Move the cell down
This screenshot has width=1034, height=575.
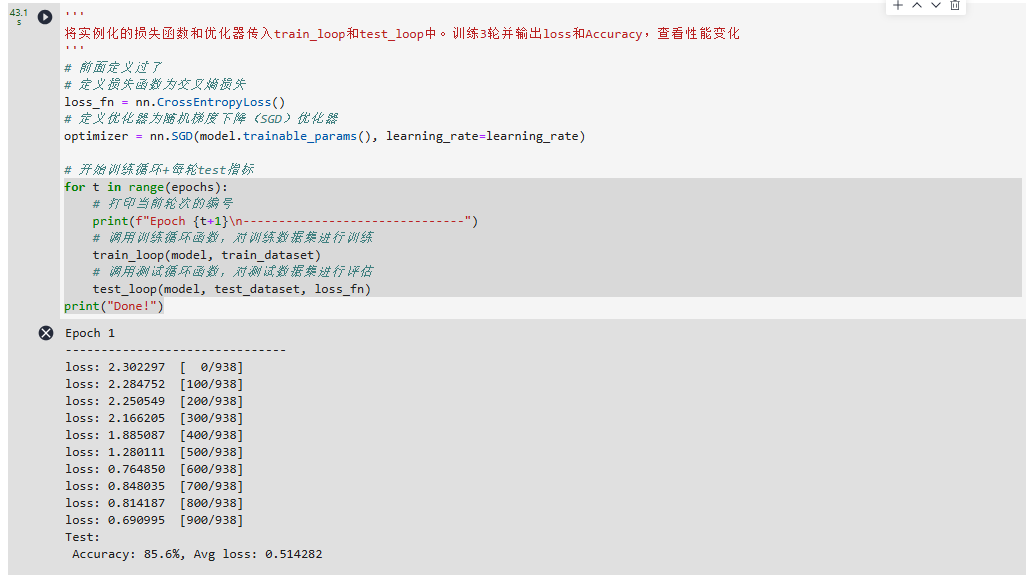pos(935,5)
